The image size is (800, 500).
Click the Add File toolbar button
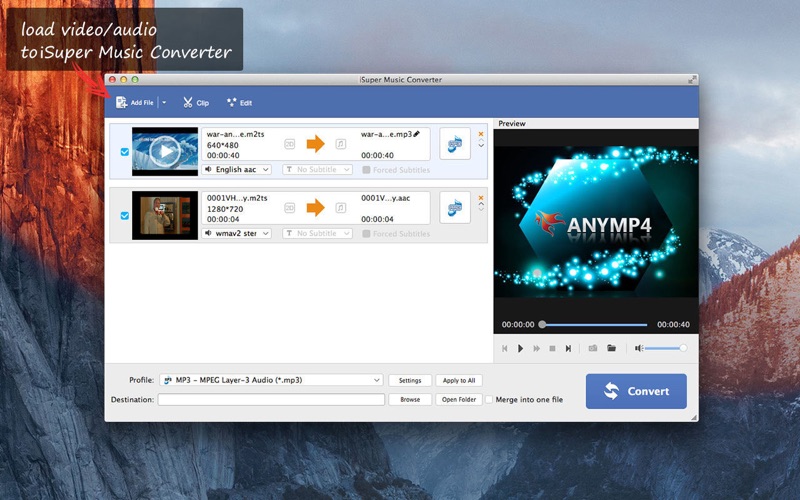[x=135, y=103]
